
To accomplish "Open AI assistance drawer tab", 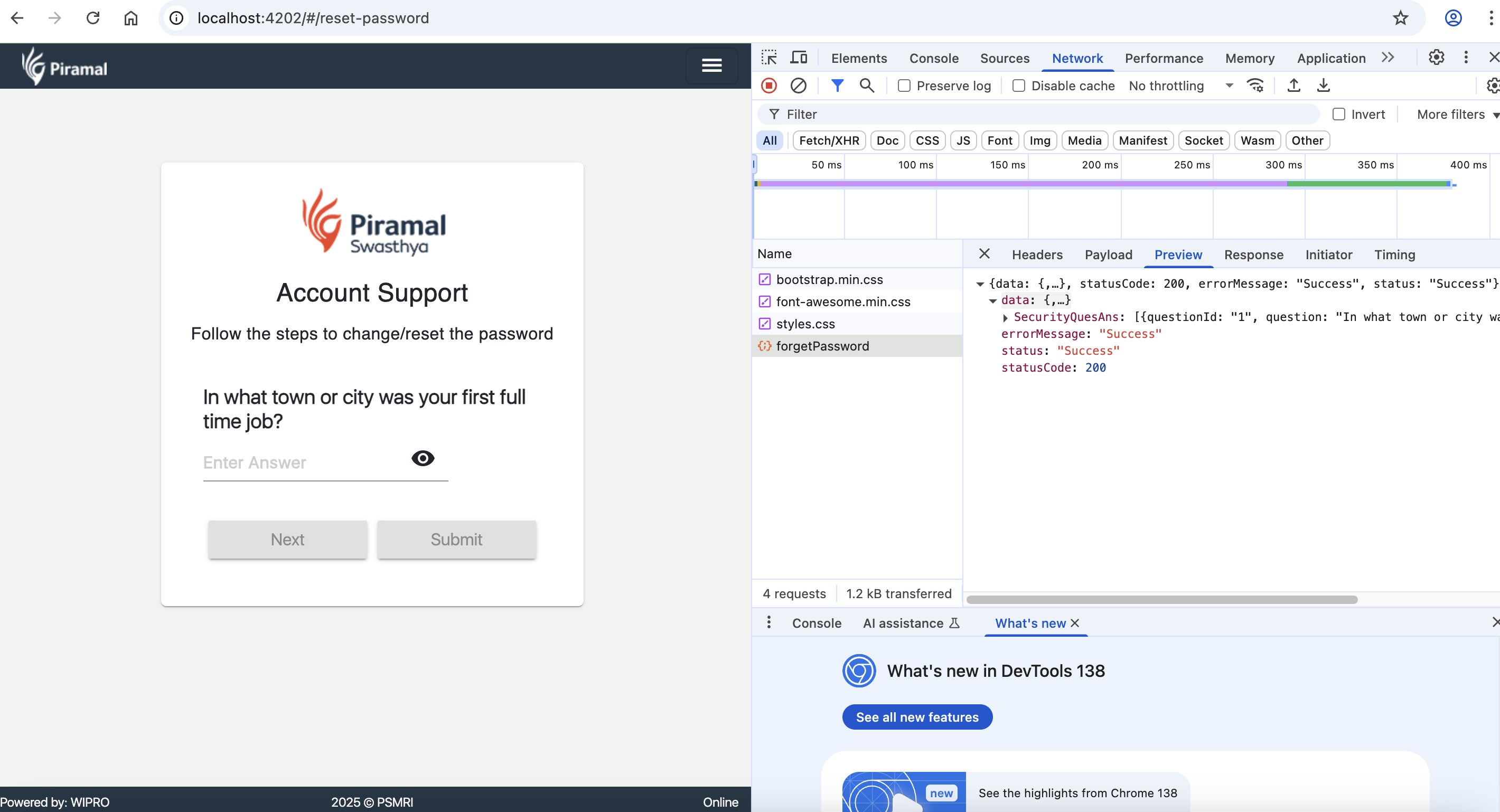I will coord(911,623).
